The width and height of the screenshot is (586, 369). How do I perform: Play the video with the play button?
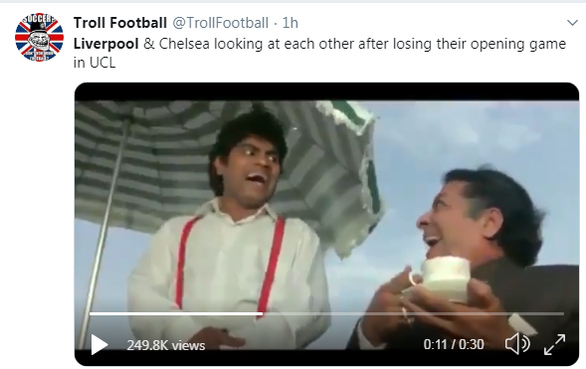pyautogui.click(x=99, y=344)
